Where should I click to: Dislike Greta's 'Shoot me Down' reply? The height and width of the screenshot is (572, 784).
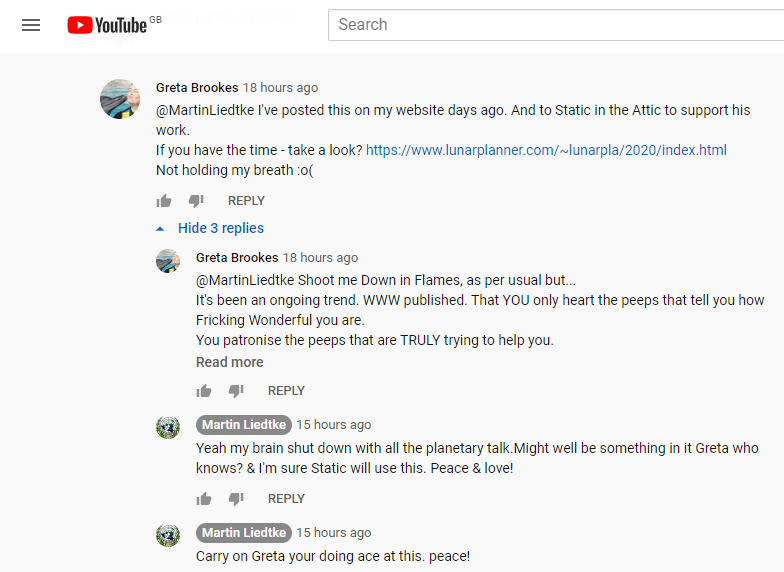pos(236,390)
